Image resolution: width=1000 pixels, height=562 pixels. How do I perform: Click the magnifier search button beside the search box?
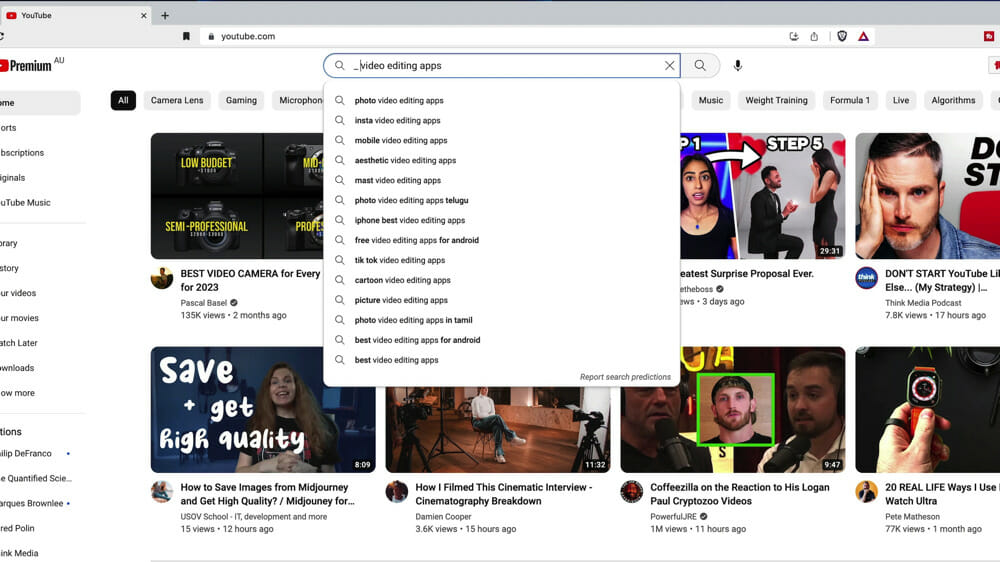click(700, 66)
